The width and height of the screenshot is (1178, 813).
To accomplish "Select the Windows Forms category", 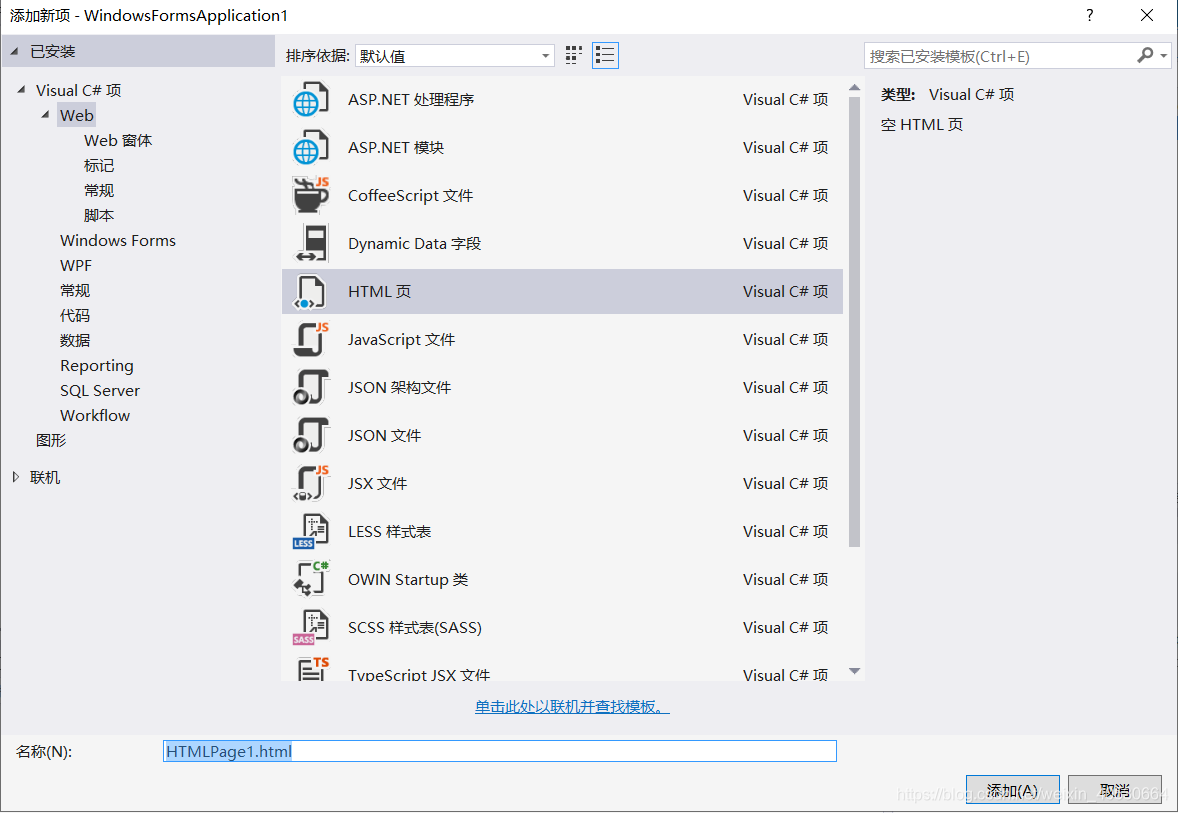I will 117,240.
